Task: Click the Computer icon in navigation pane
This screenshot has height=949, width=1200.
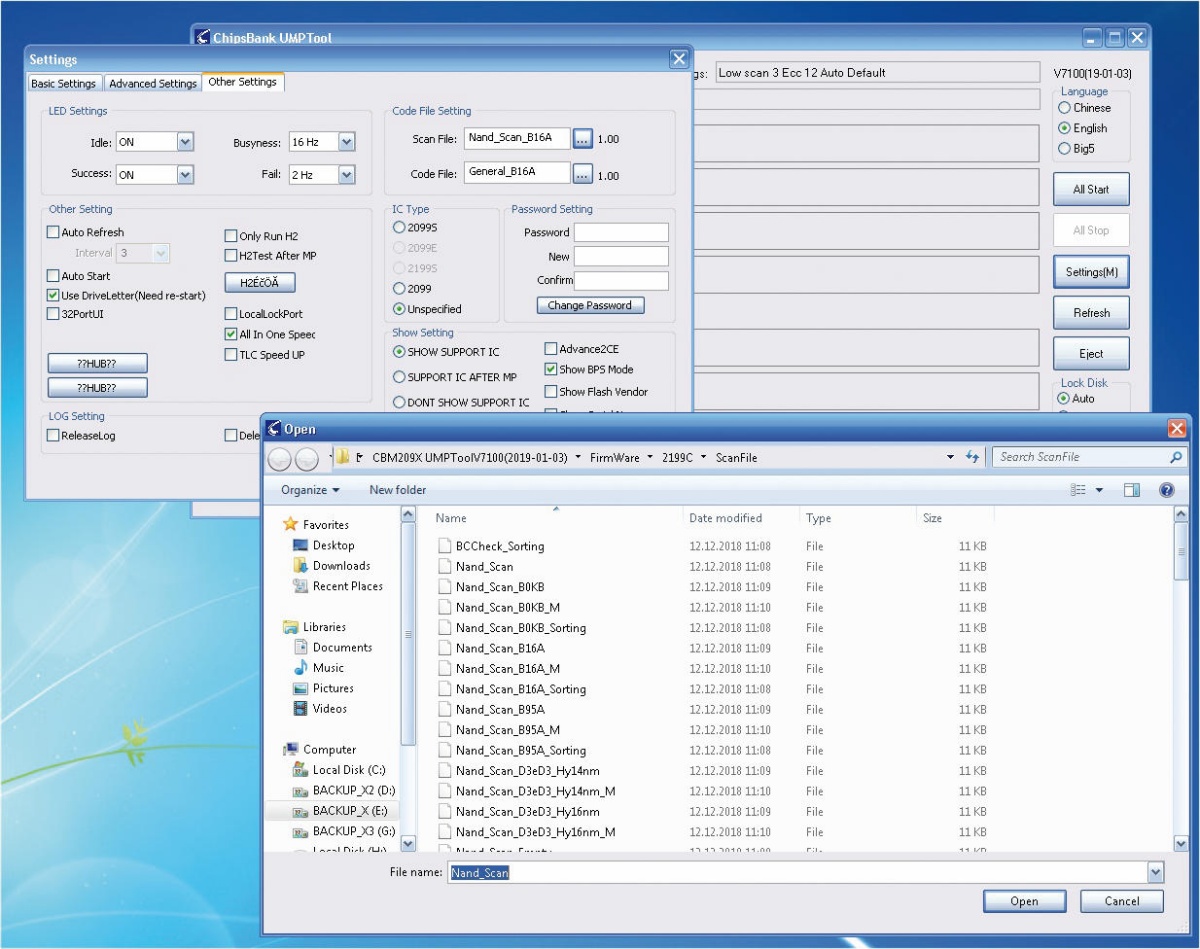Action: click(291, 749)
